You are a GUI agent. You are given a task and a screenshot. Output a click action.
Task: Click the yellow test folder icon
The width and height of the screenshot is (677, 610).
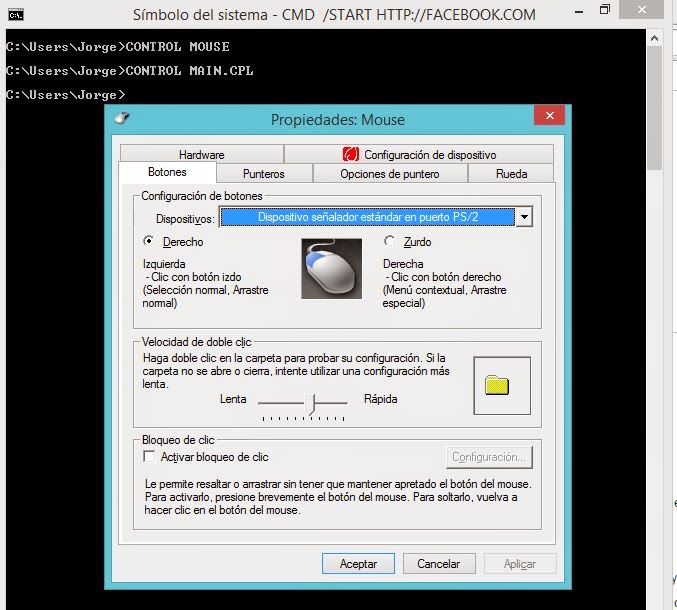497,385
